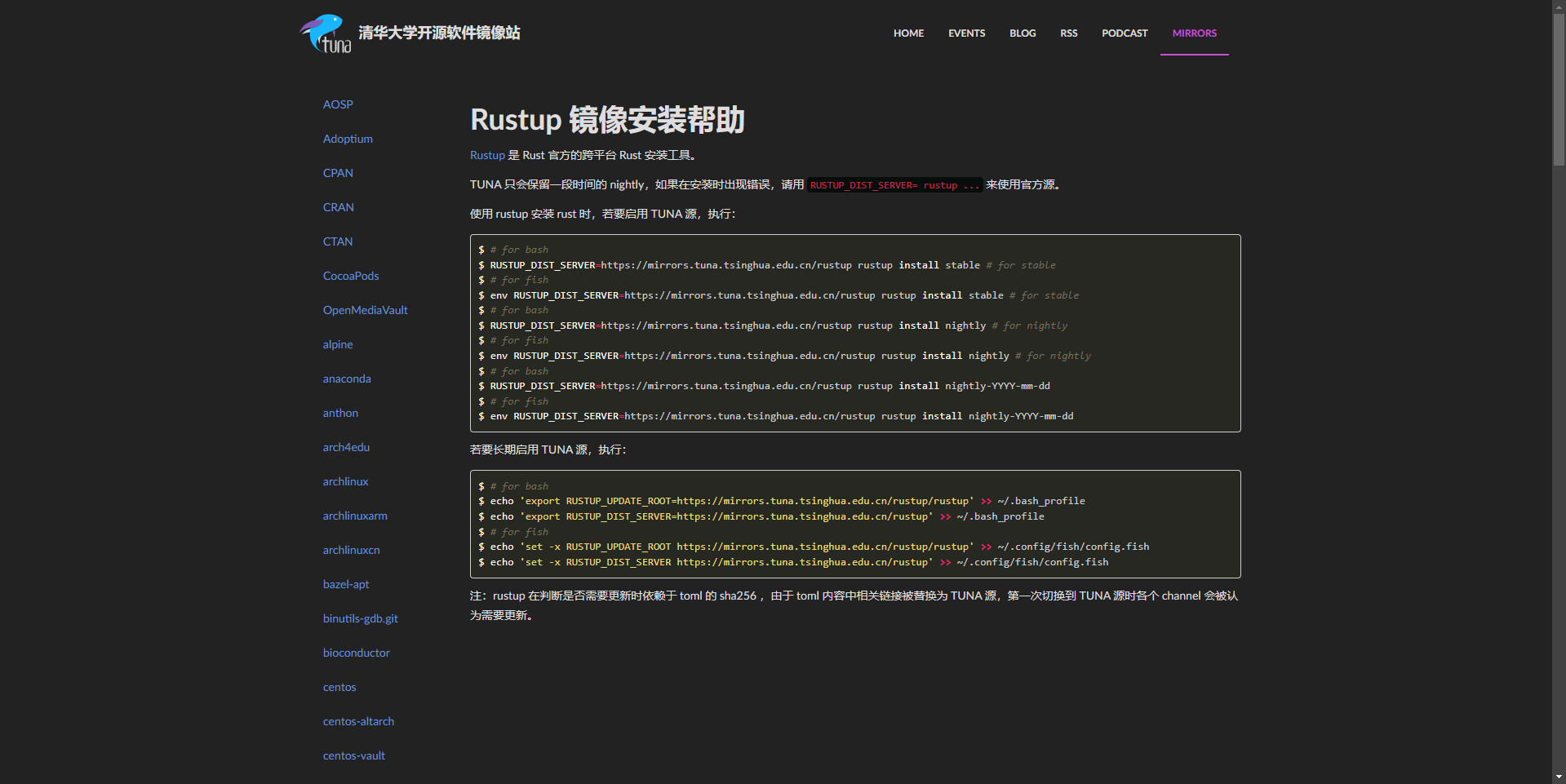This screenshot has height=784, width=1566.
Task: Open the BLOG navigation link
Action: tap(1023, 33)
